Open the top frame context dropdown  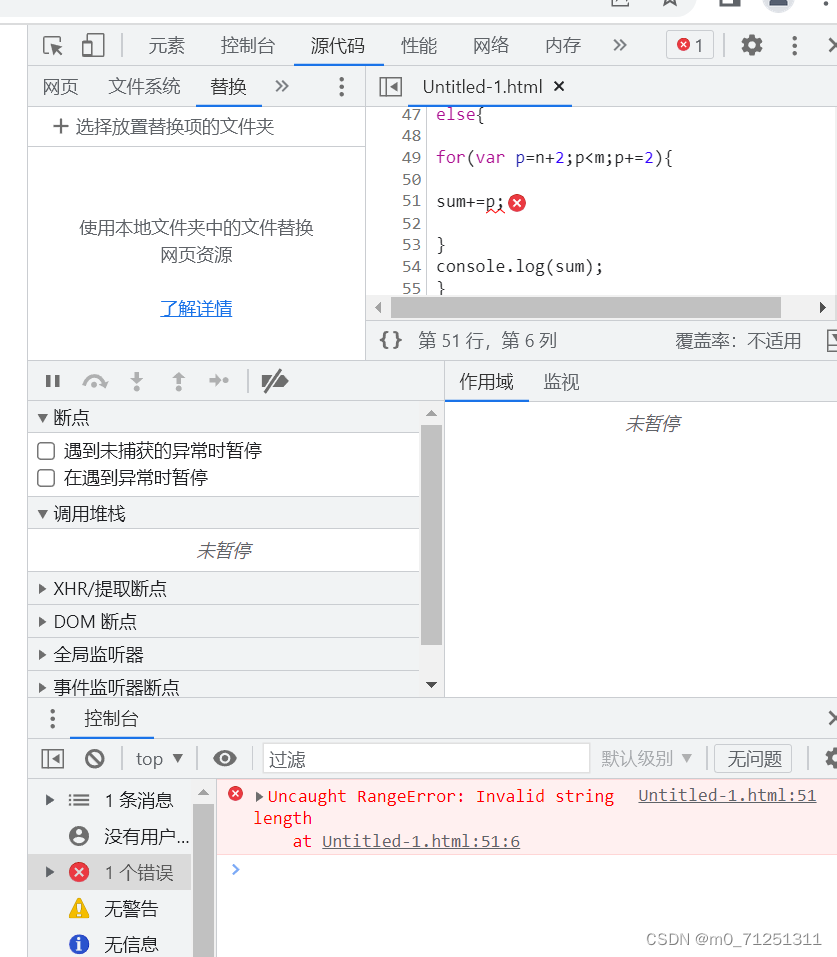point(158,758)
